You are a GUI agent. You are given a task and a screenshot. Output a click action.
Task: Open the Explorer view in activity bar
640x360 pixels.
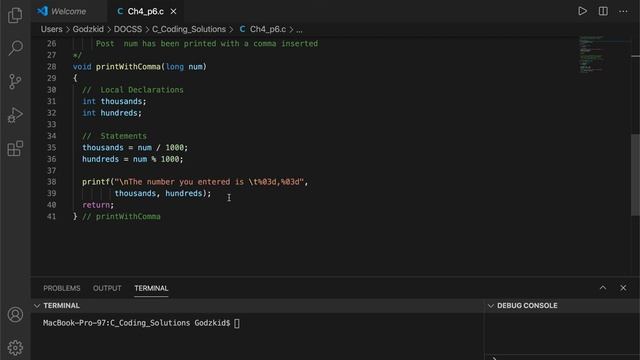pos(15,16)
